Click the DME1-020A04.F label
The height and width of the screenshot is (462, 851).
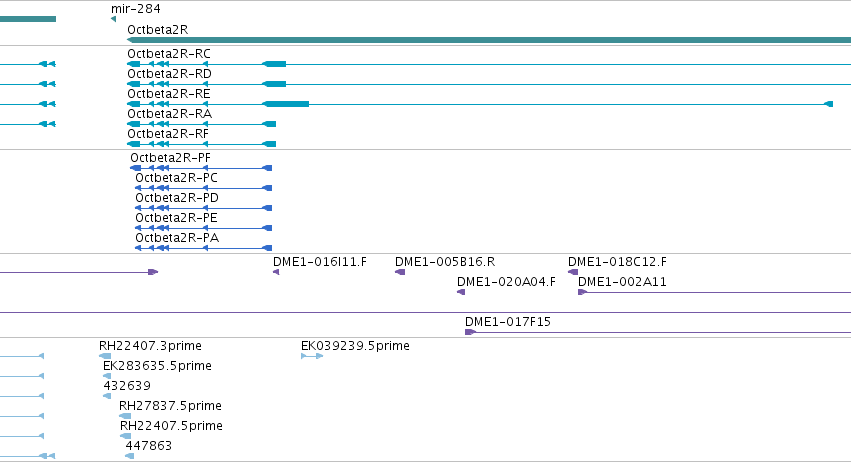(x=506, y=282)
